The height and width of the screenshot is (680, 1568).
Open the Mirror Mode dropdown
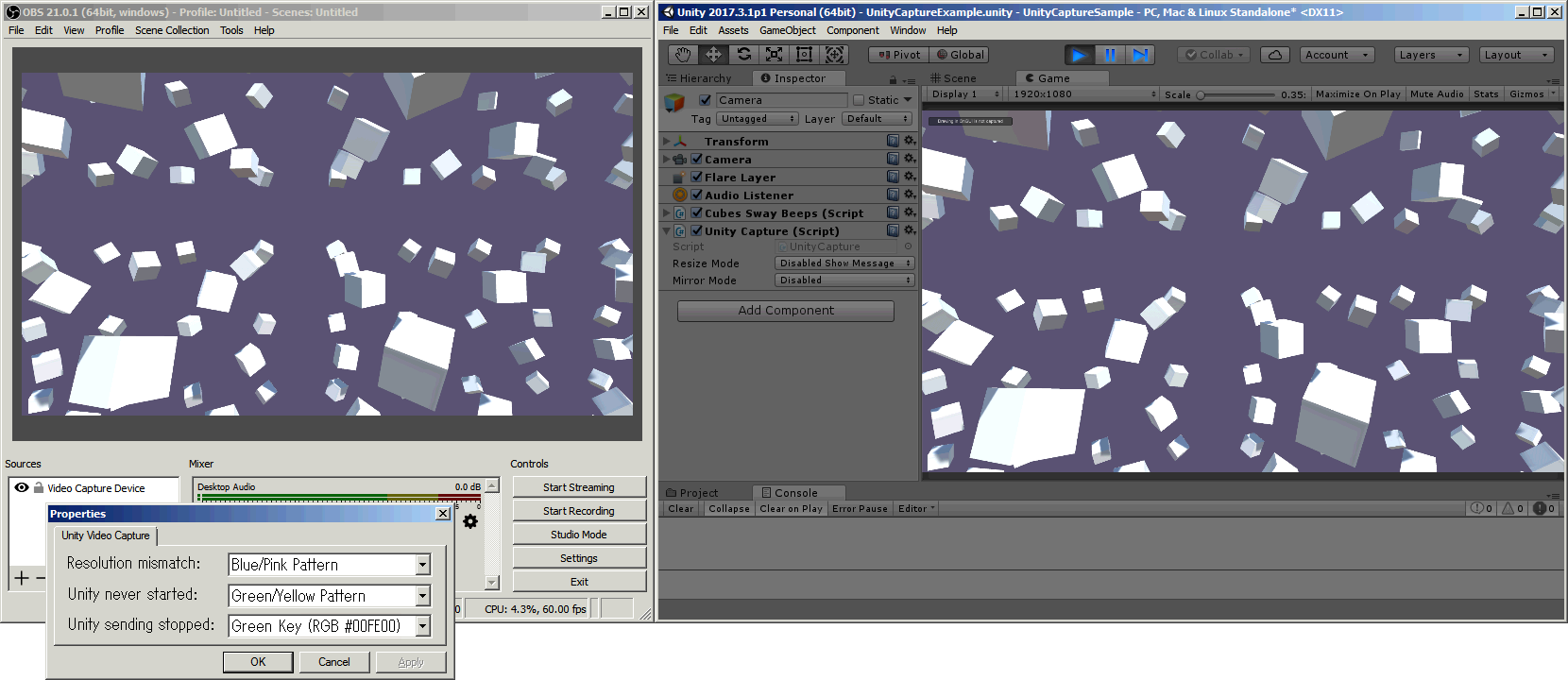tap(844, 280)
